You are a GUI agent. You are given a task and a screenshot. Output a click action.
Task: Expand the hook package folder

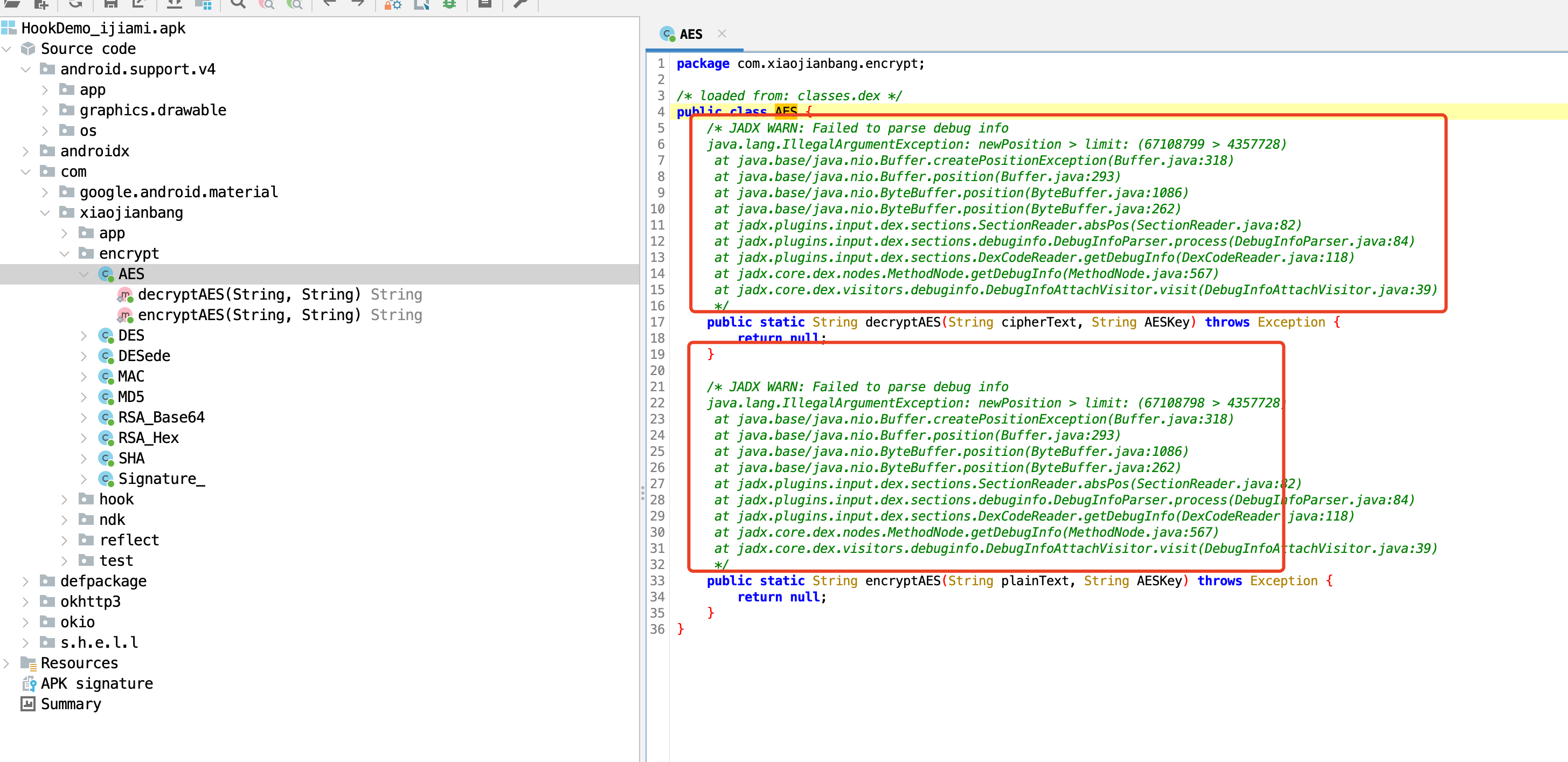coord(65,500)
